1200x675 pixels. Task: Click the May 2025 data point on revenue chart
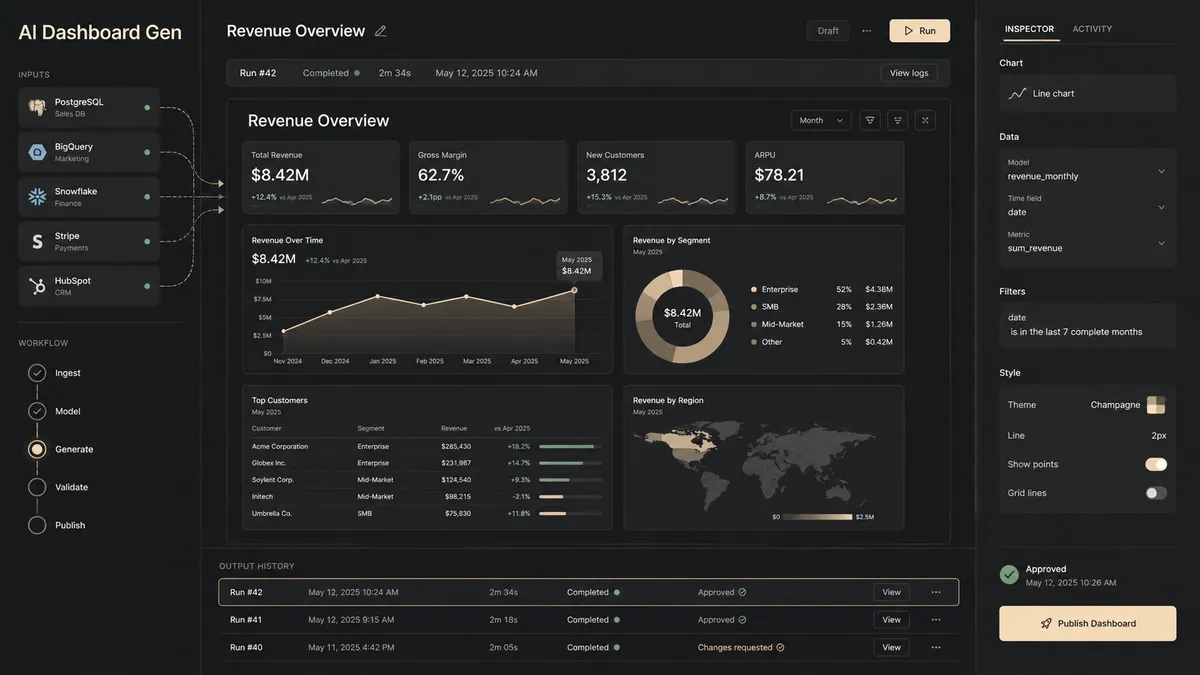tap(575, 290)
